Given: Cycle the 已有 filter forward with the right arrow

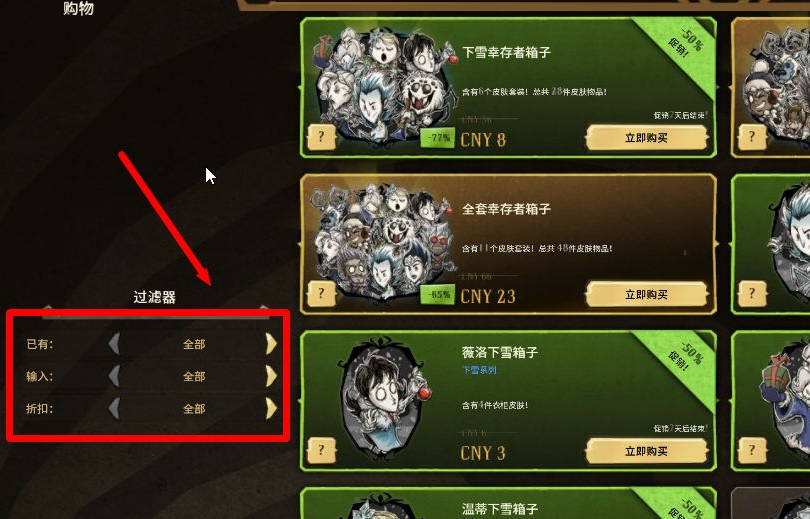Looking at the screenshot, I should [271, 344].
